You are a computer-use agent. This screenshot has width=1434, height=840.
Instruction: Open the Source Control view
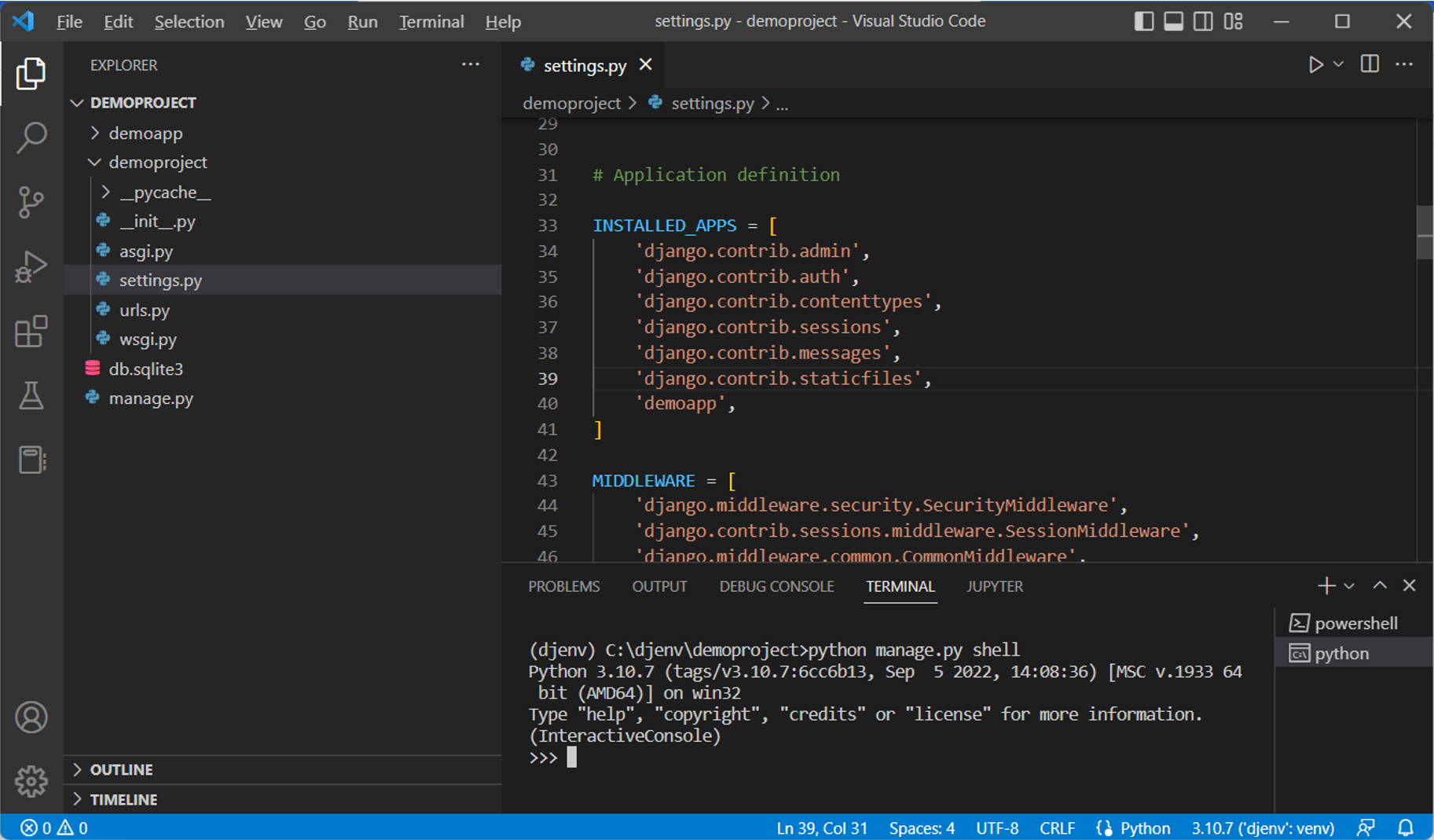click(31, 202)
